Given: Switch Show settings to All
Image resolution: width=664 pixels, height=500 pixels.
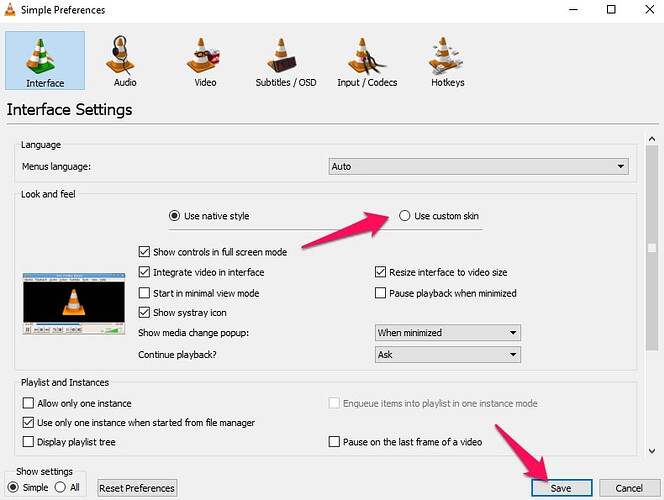Looking at the screenshot, I should click(x=60, y=487).
